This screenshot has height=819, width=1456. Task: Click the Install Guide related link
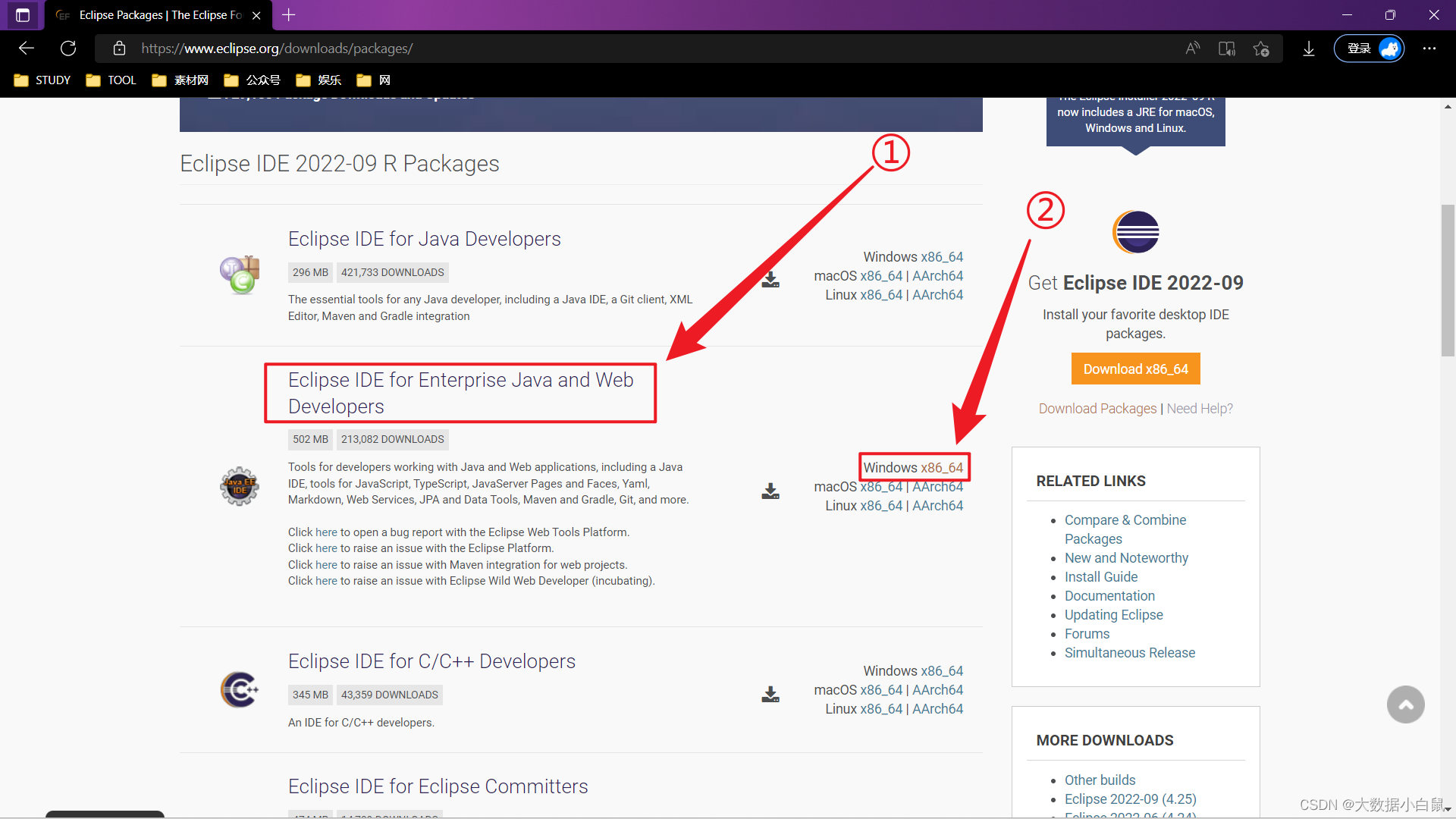pyautogui.click(x=1100, y=577)
